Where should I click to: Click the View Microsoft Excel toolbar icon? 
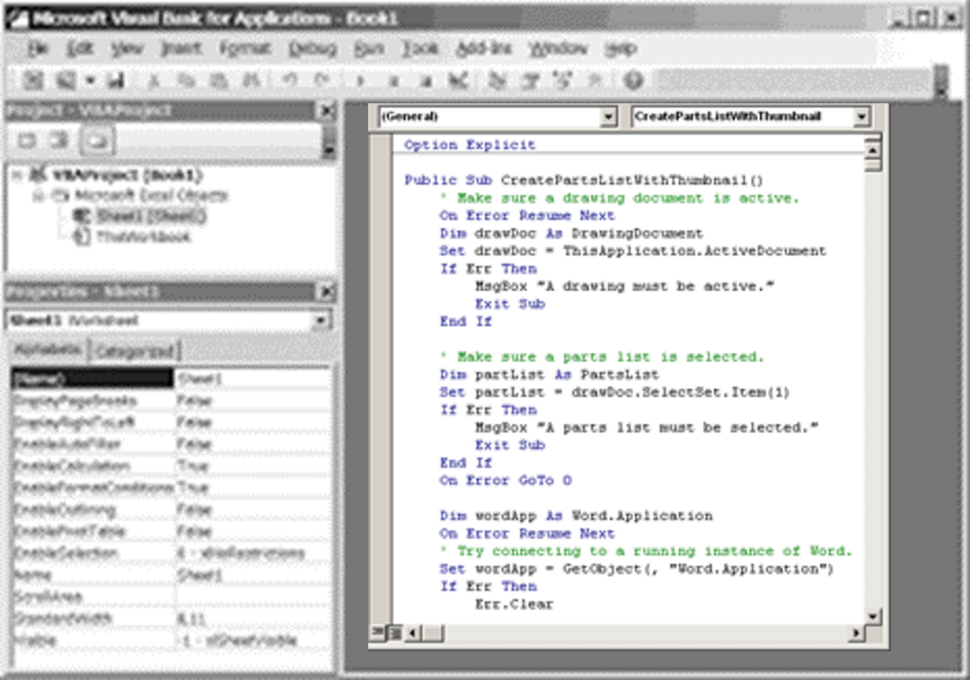point(33,80)
